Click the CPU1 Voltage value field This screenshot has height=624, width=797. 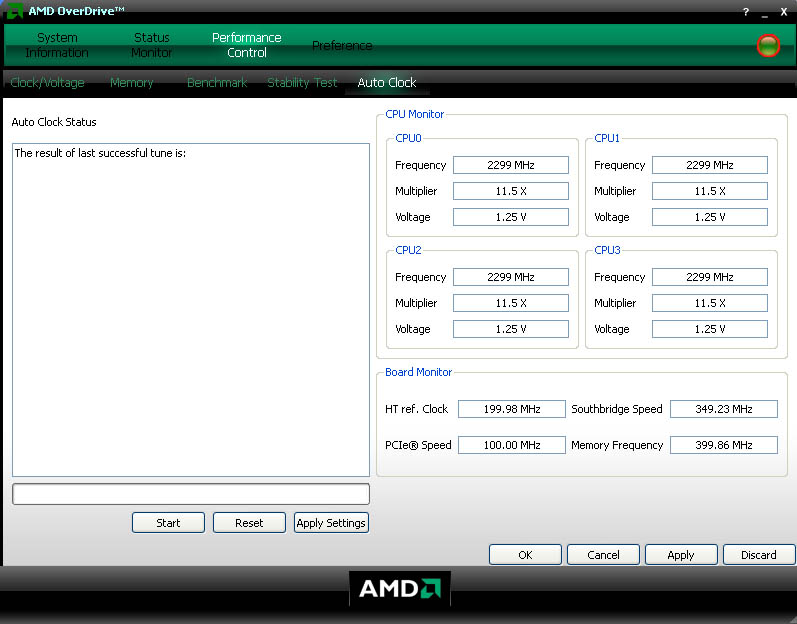tap(710, 217)
